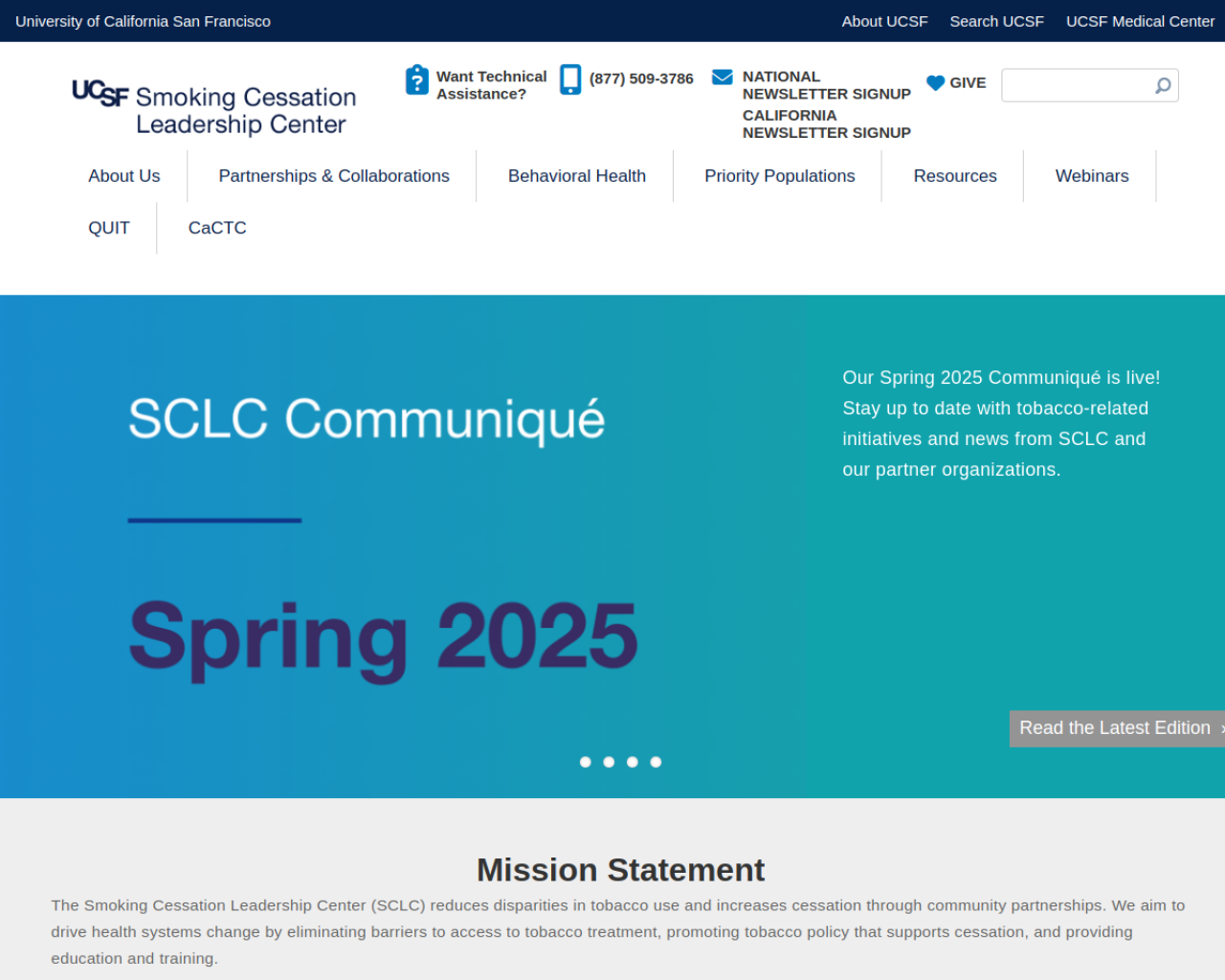
Task: Open UCSF Medical Center link
Action: click(1140, 21)
